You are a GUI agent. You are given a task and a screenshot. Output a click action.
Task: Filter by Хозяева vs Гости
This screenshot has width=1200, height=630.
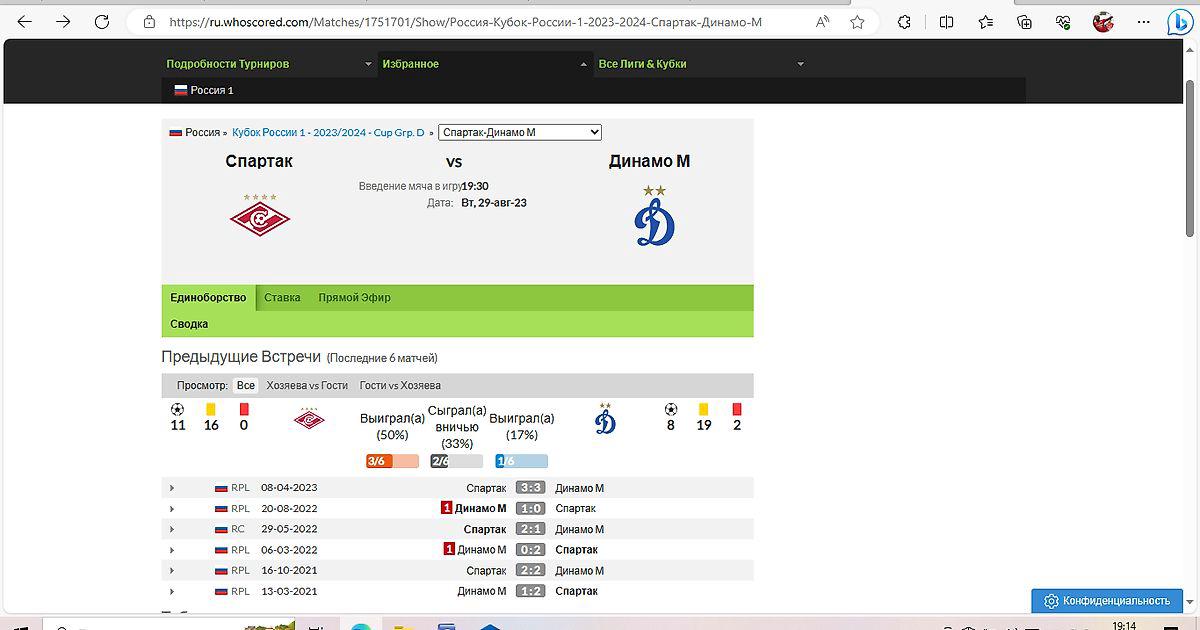pyautogui.click(x=307, y=385)
